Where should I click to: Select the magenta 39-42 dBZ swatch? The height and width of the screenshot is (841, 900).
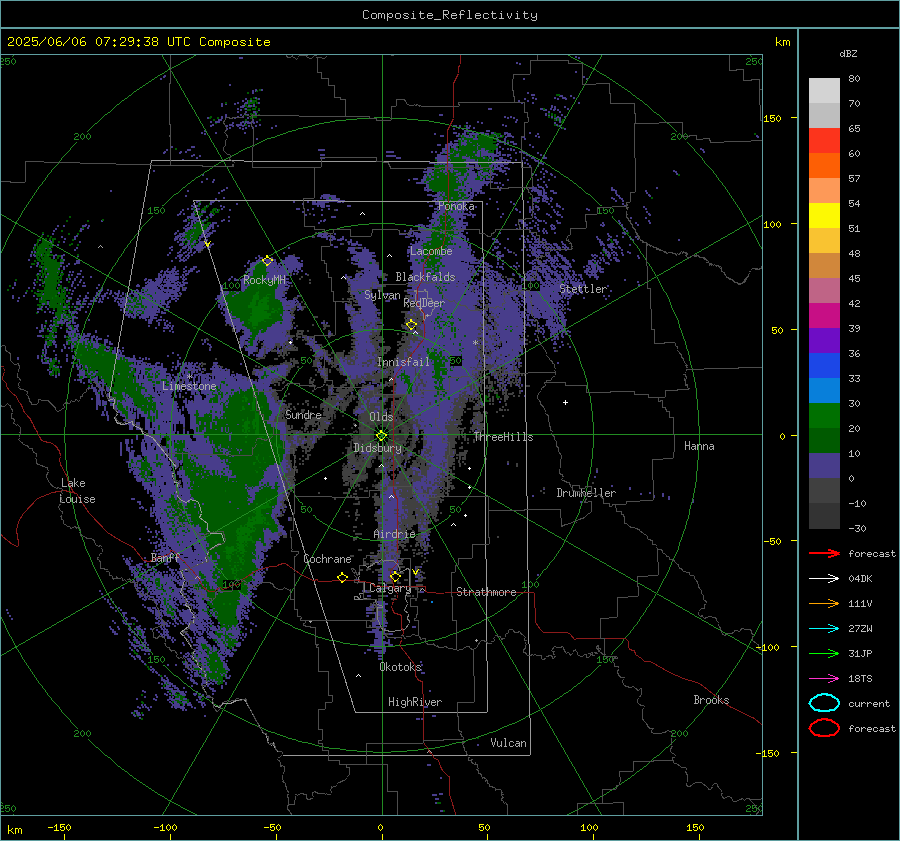[824, 315]
